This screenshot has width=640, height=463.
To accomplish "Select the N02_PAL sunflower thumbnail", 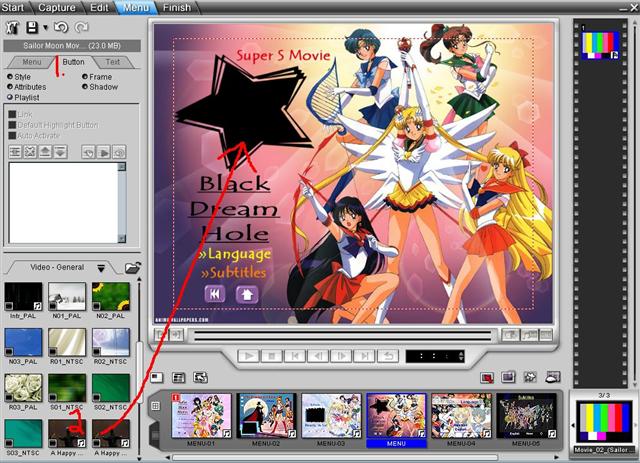I will click(111, 297).
